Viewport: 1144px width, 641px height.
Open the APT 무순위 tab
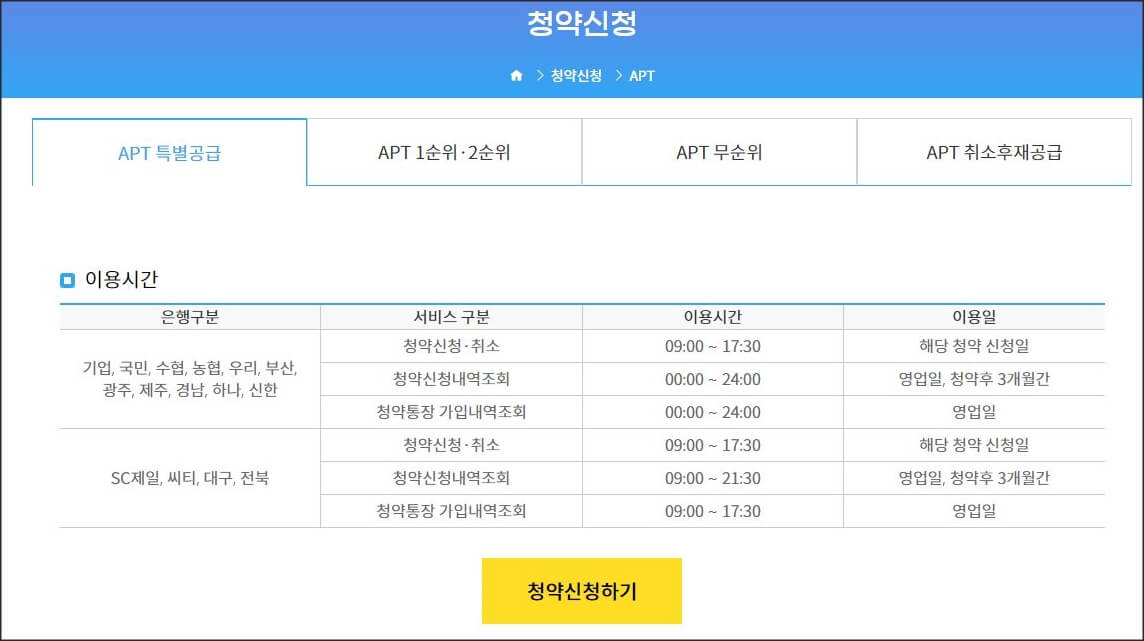tap(719, 152)
